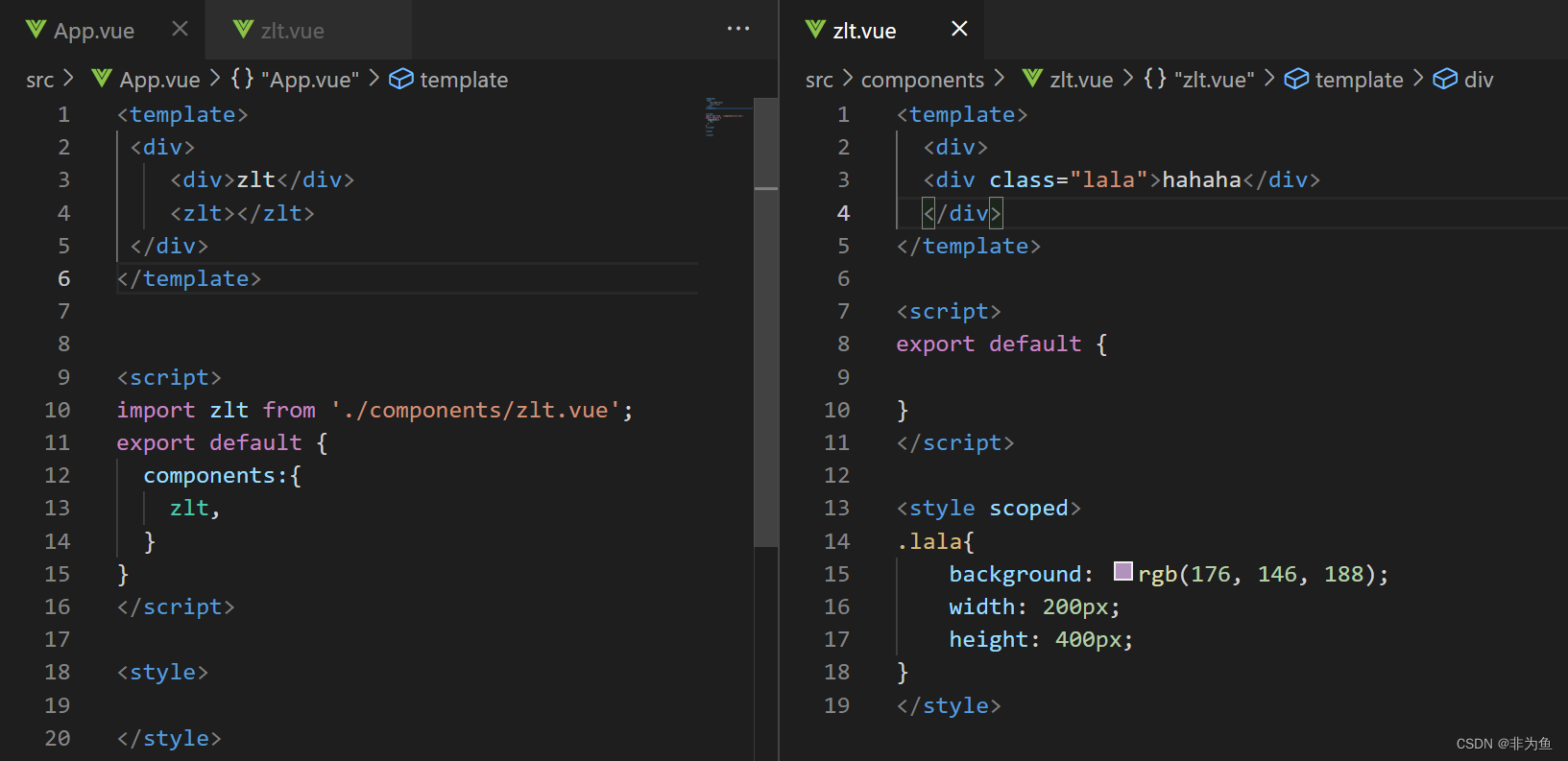Click the closing </template> tag in App.vue
1568x761 pixels.
click(188, 278)
